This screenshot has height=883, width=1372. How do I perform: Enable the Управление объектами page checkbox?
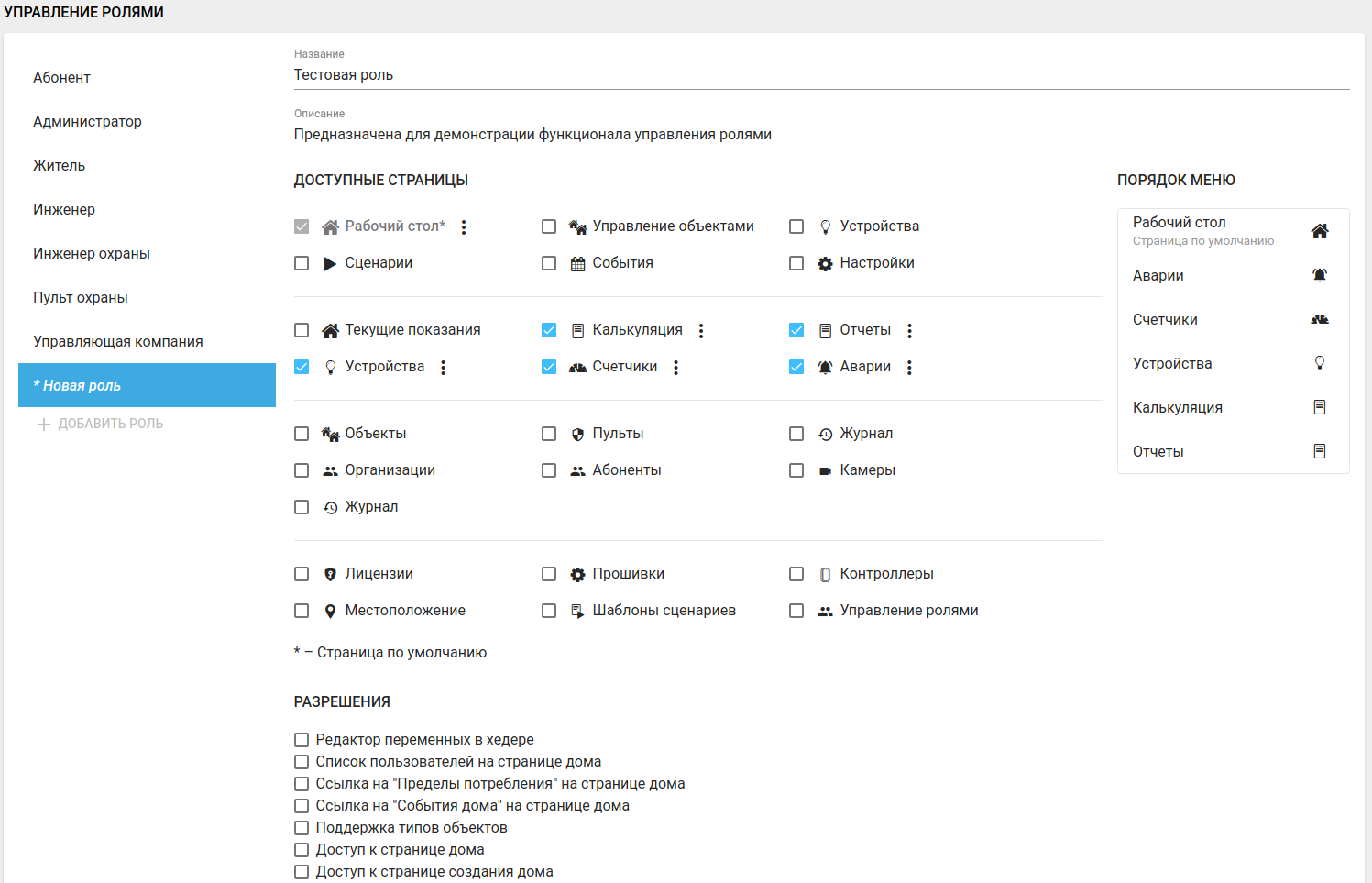(x=549, y=226)
